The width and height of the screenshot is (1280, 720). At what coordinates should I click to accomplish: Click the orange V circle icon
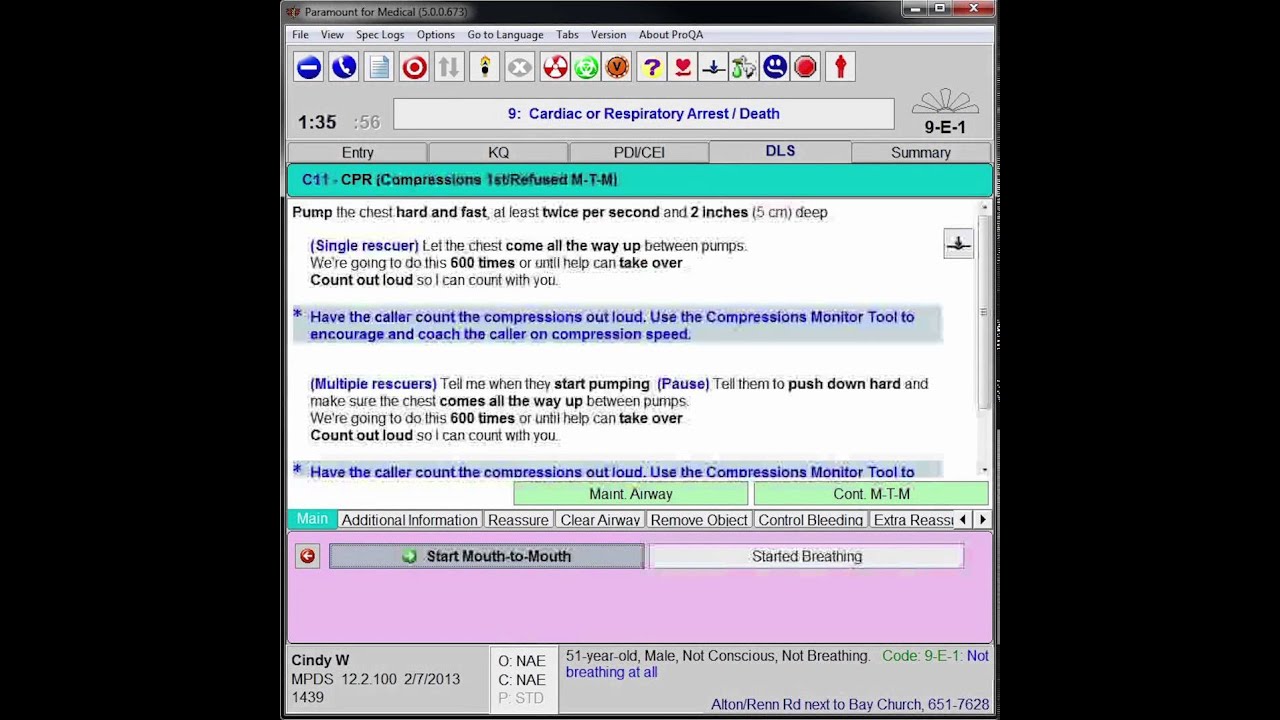(617, 67)
